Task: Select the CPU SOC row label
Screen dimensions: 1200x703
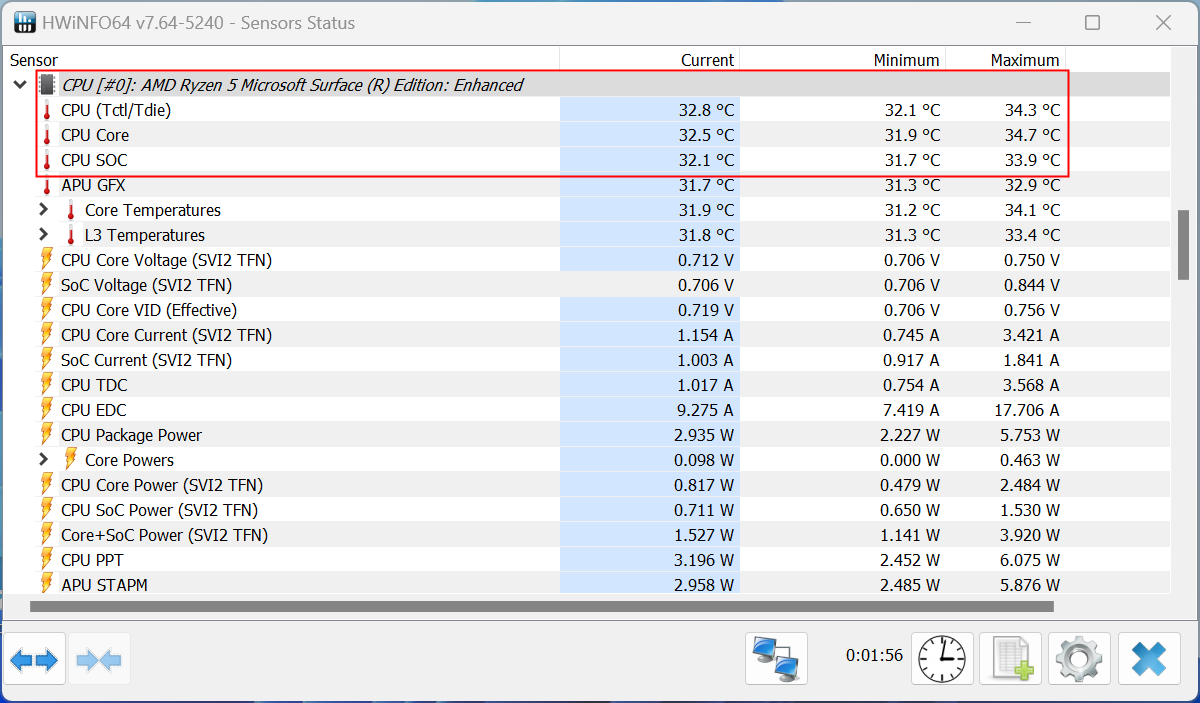Action: click(x=94, y=160)
